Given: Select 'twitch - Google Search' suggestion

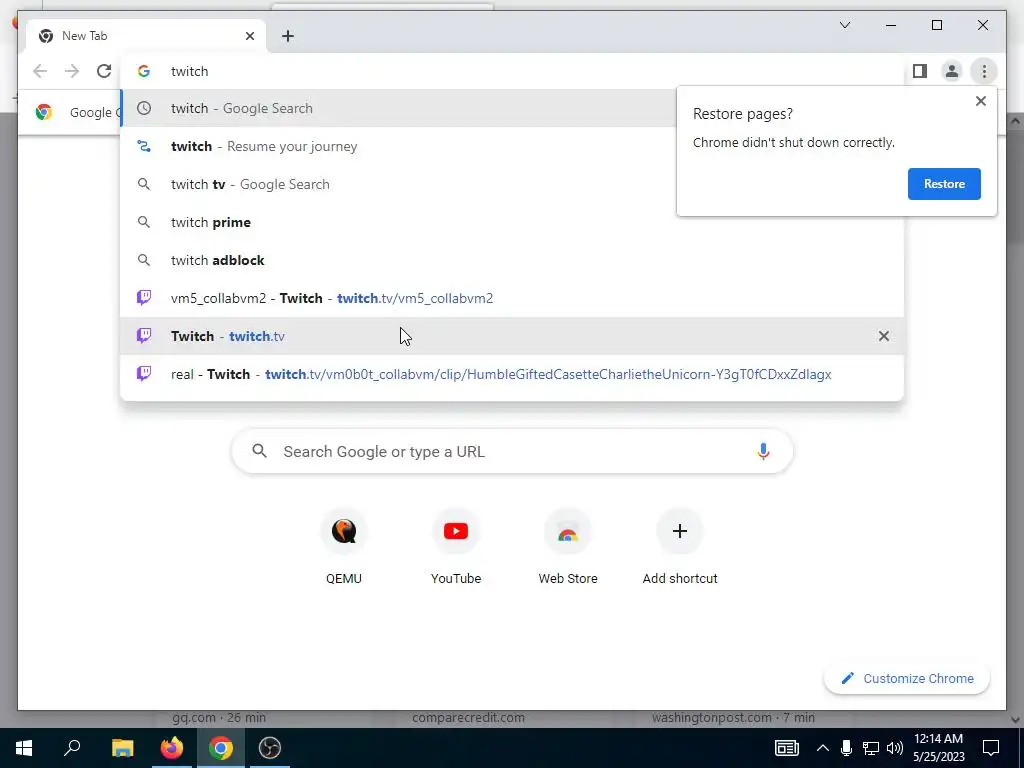Looking at the screenshot, I should pyautogui.click(x=398, y=108).
